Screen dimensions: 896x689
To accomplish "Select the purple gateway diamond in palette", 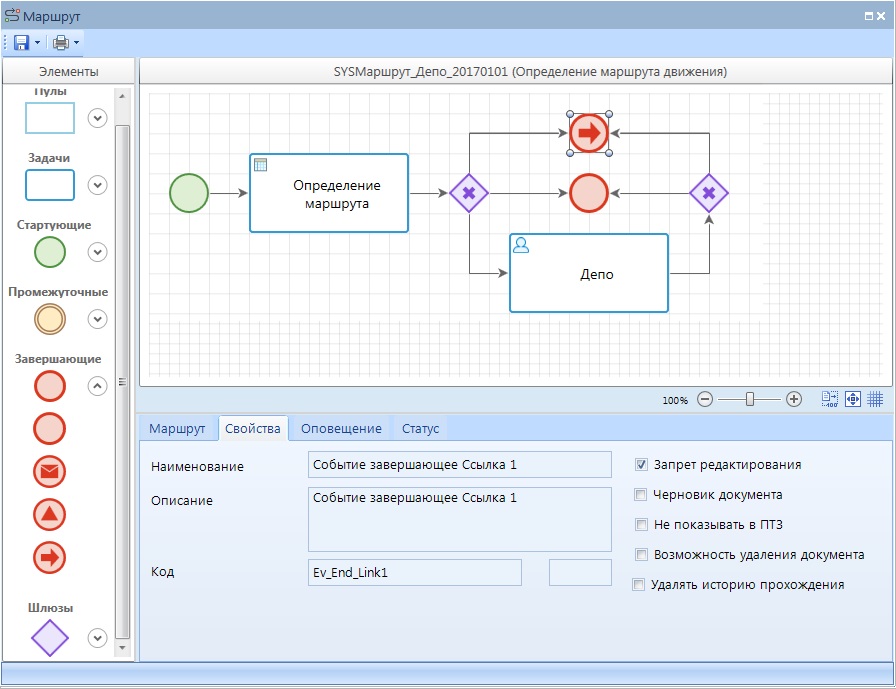I will [x=50, y=637].
